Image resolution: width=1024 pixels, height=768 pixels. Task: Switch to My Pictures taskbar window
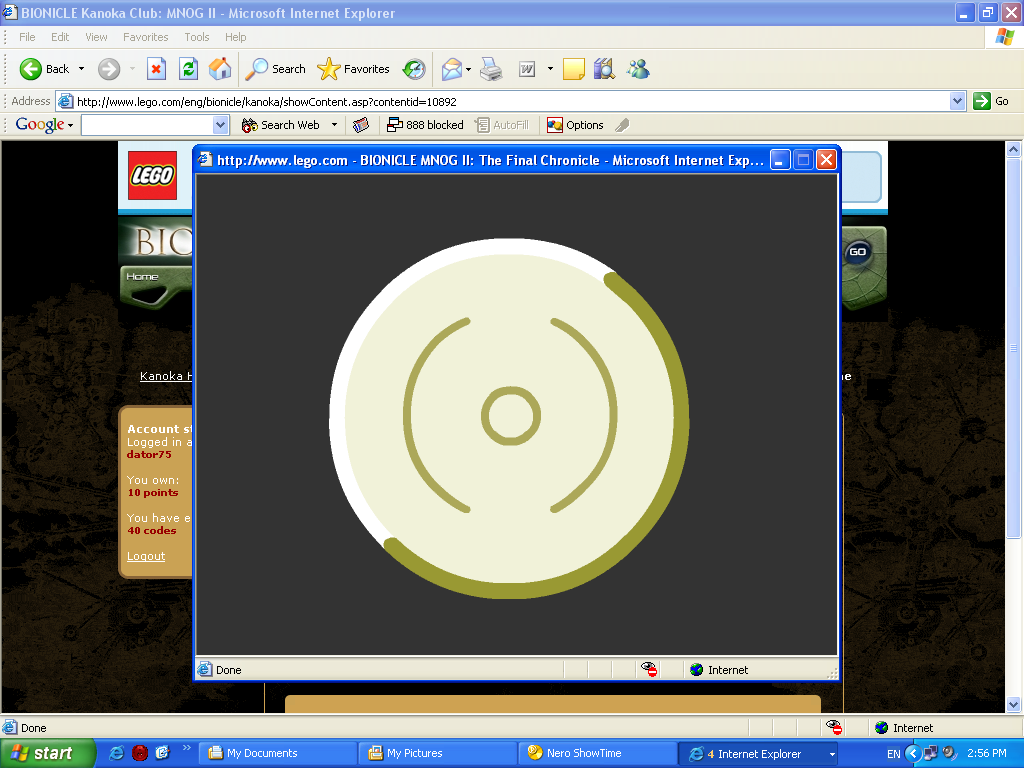[439, 753]
